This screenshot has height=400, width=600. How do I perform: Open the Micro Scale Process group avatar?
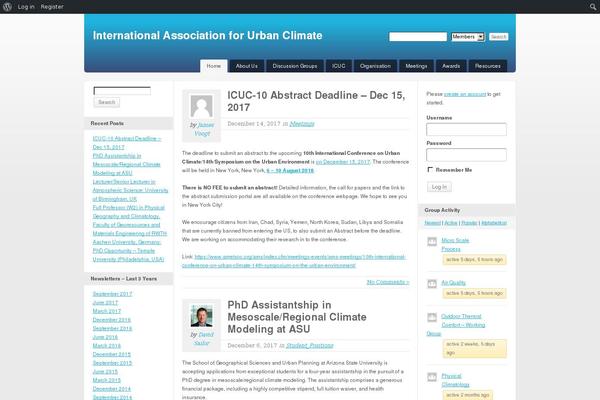(x=432, y=241)
